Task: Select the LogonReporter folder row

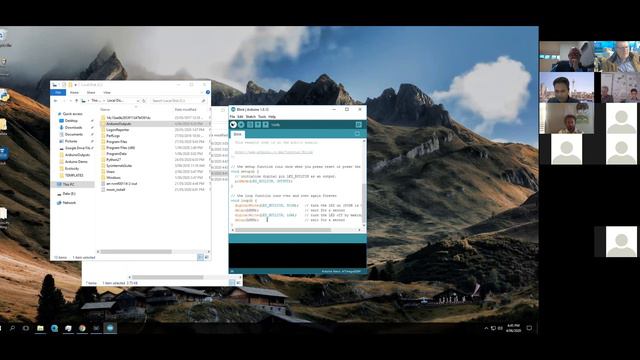Action: (x=155, y=130)
